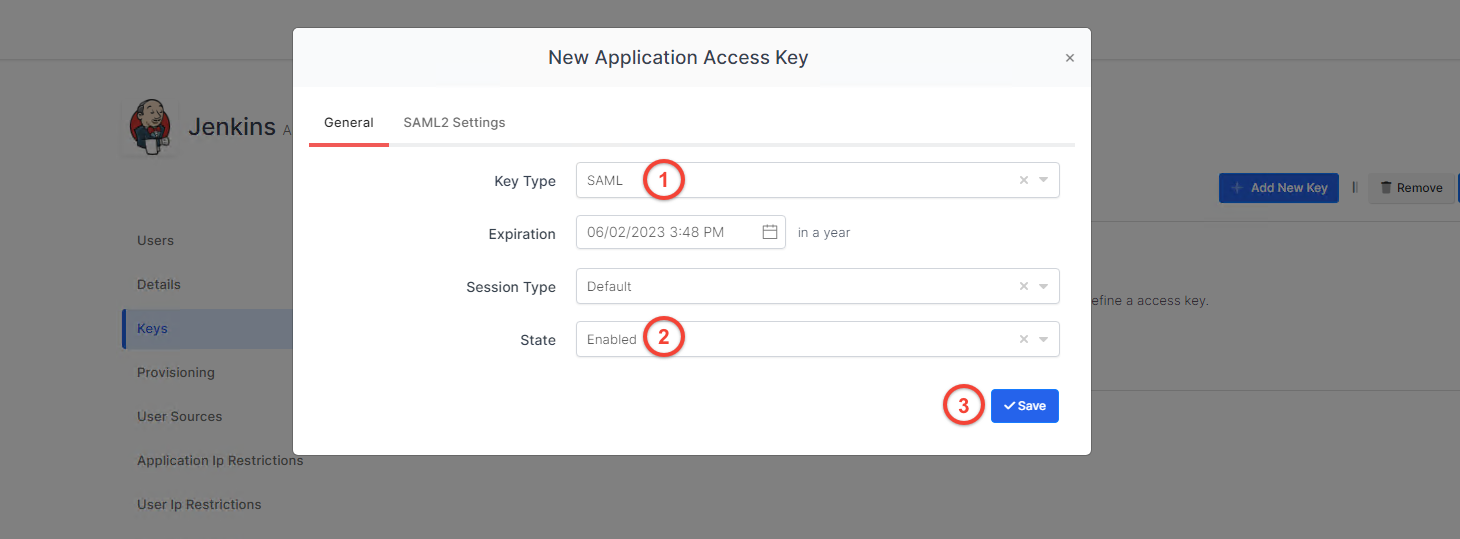The height and width of the screenshot is (539, 1460).
Task: Clear the Default Session Type value
Action: pos(1023,286)
